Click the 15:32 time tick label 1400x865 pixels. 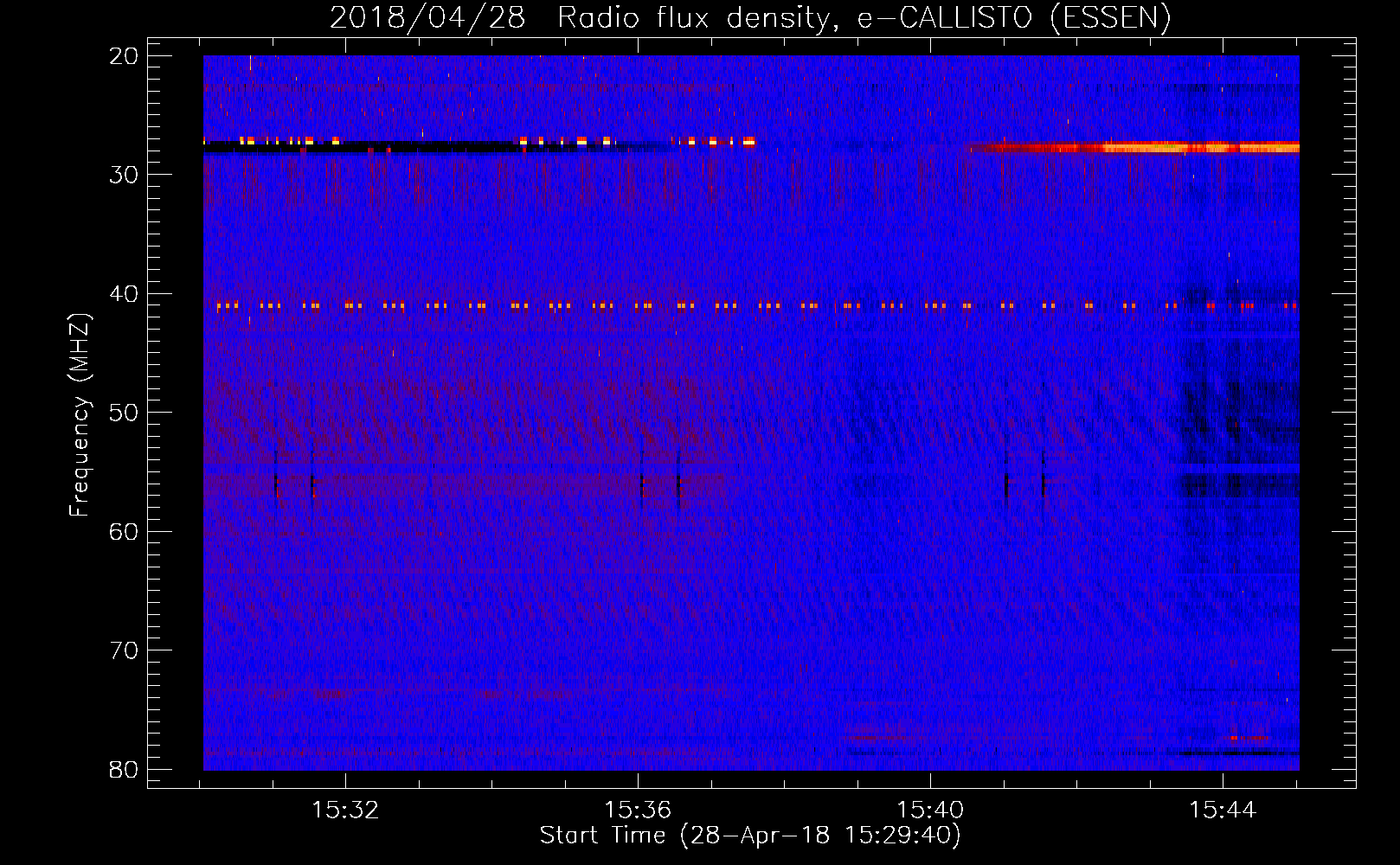point(345,811)
